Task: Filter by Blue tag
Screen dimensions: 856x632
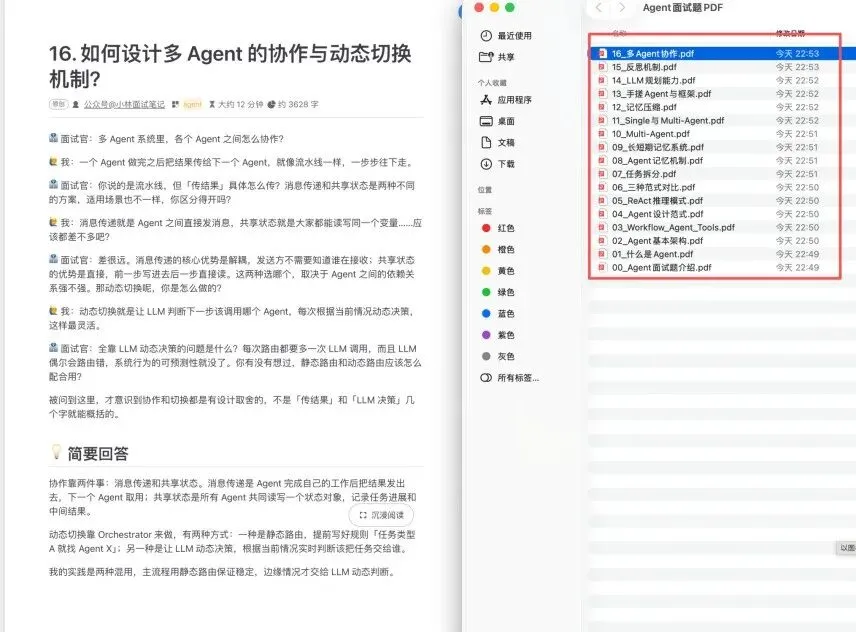Action: pyautogui.click(x=498, y=313)
